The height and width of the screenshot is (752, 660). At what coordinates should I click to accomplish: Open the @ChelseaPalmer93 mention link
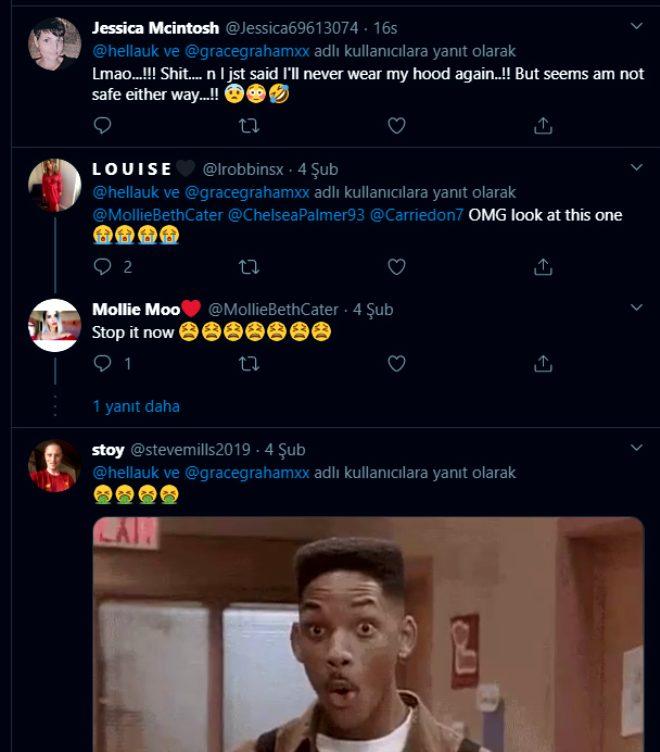click(x=296, y=215)
